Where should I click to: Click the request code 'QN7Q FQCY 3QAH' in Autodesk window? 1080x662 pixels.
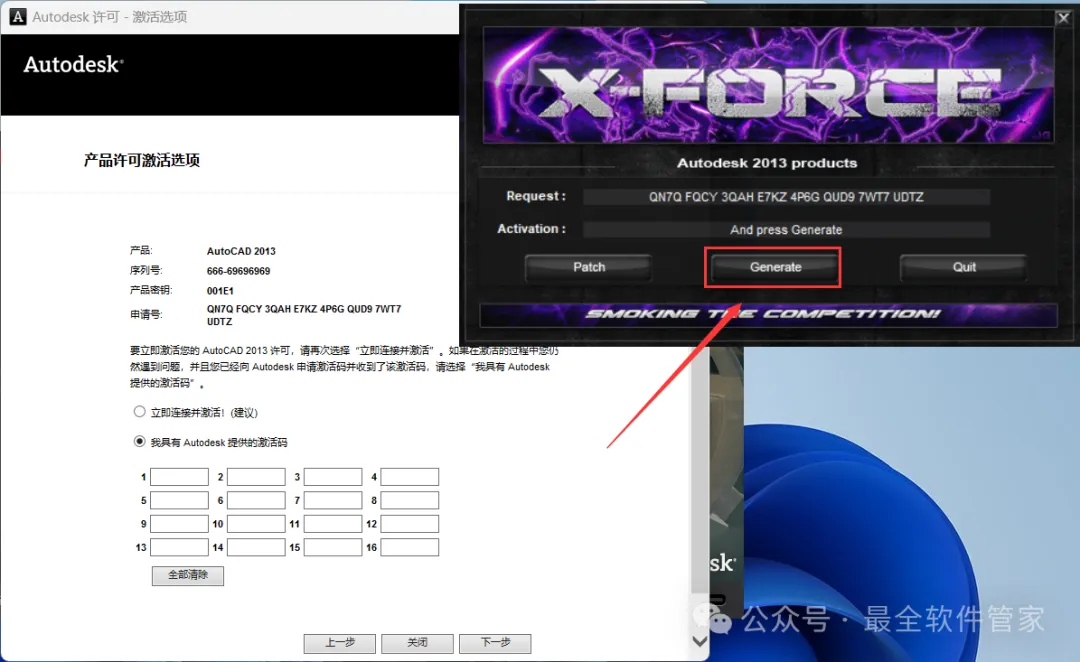[x=249, y=309]
